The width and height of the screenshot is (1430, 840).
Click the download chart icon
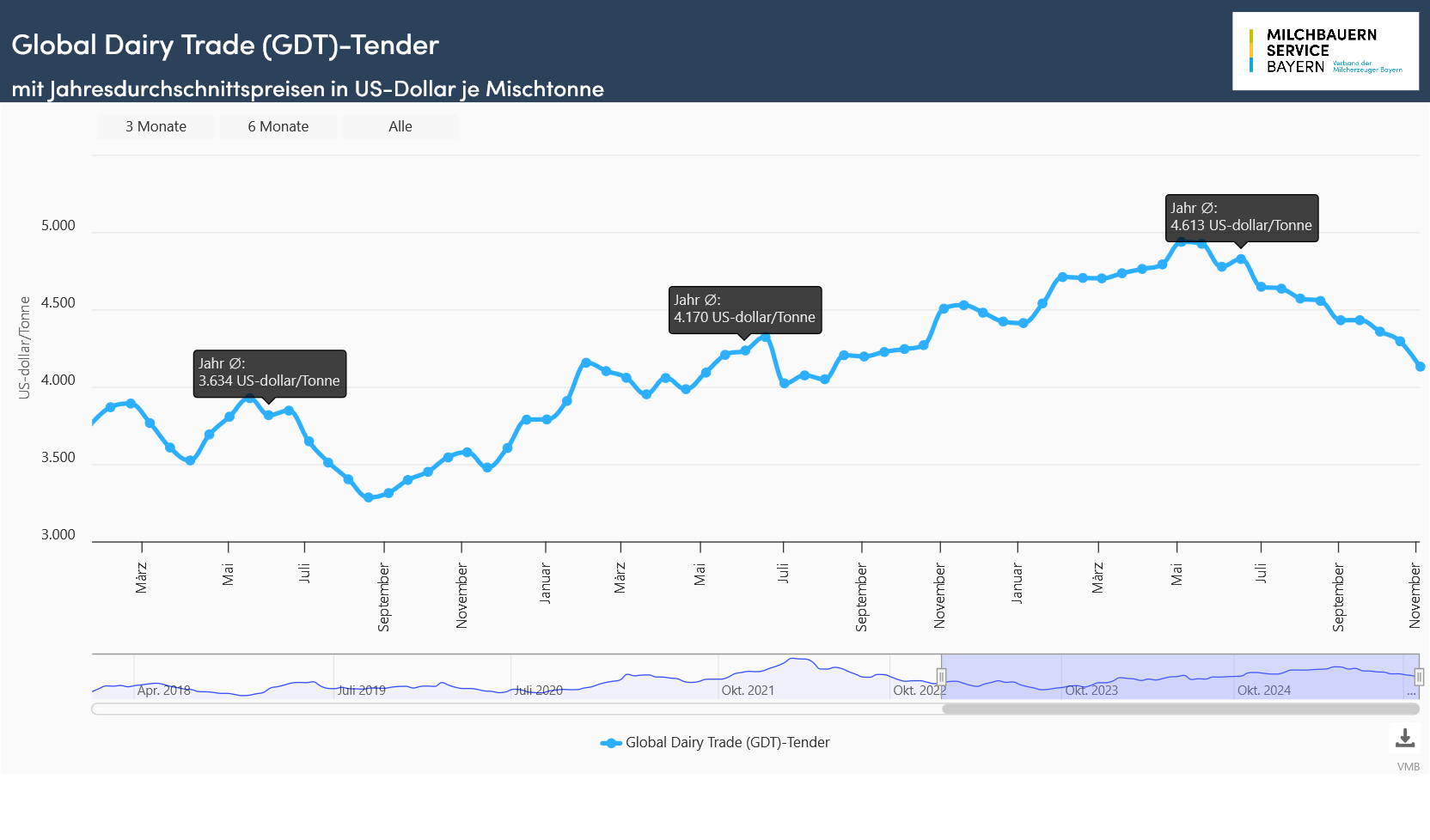1405,738
